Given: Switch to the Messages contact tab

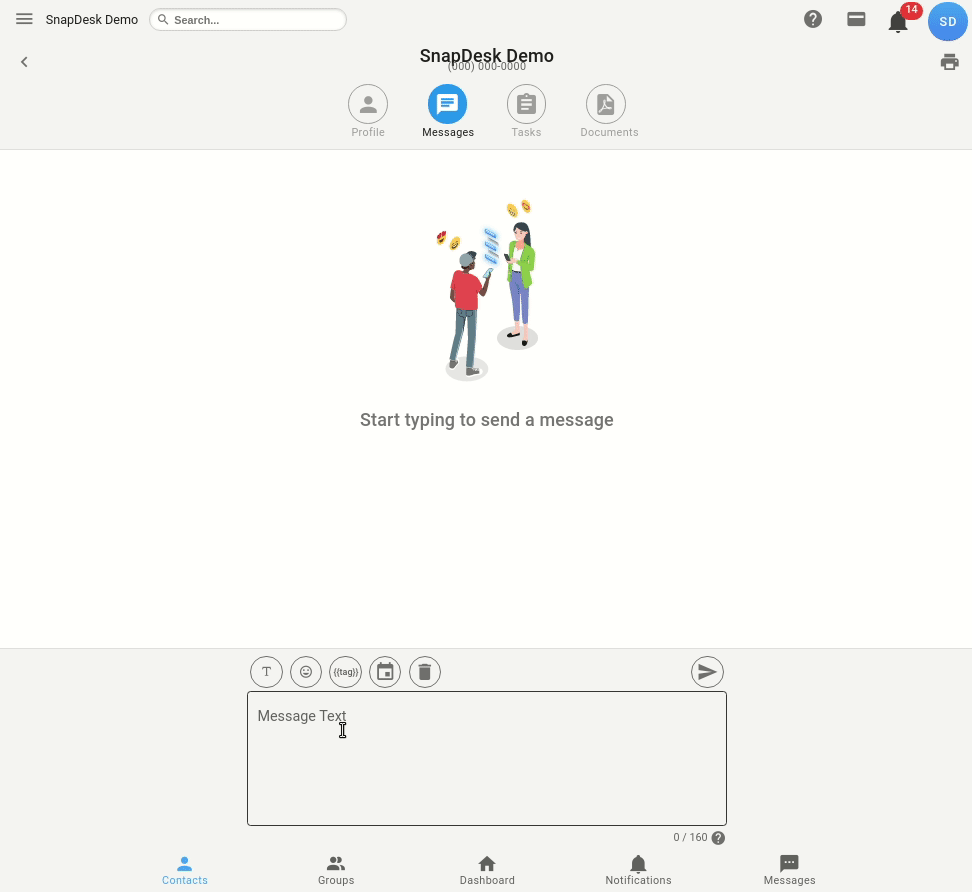Looking at the screenshot, I should 448,112.
